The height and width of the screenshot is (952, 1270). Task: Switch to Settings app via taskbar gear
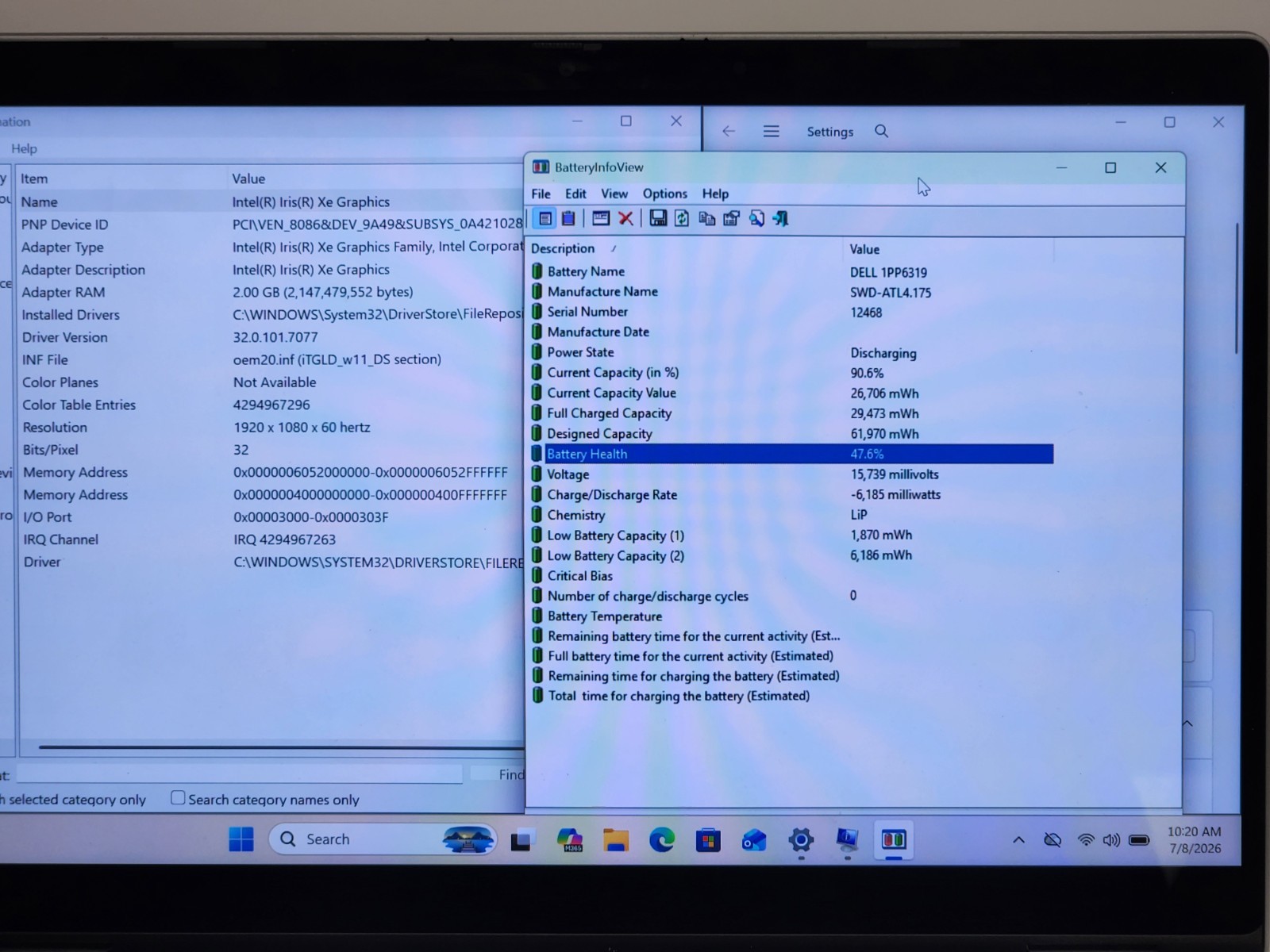(x=801, y=840)
